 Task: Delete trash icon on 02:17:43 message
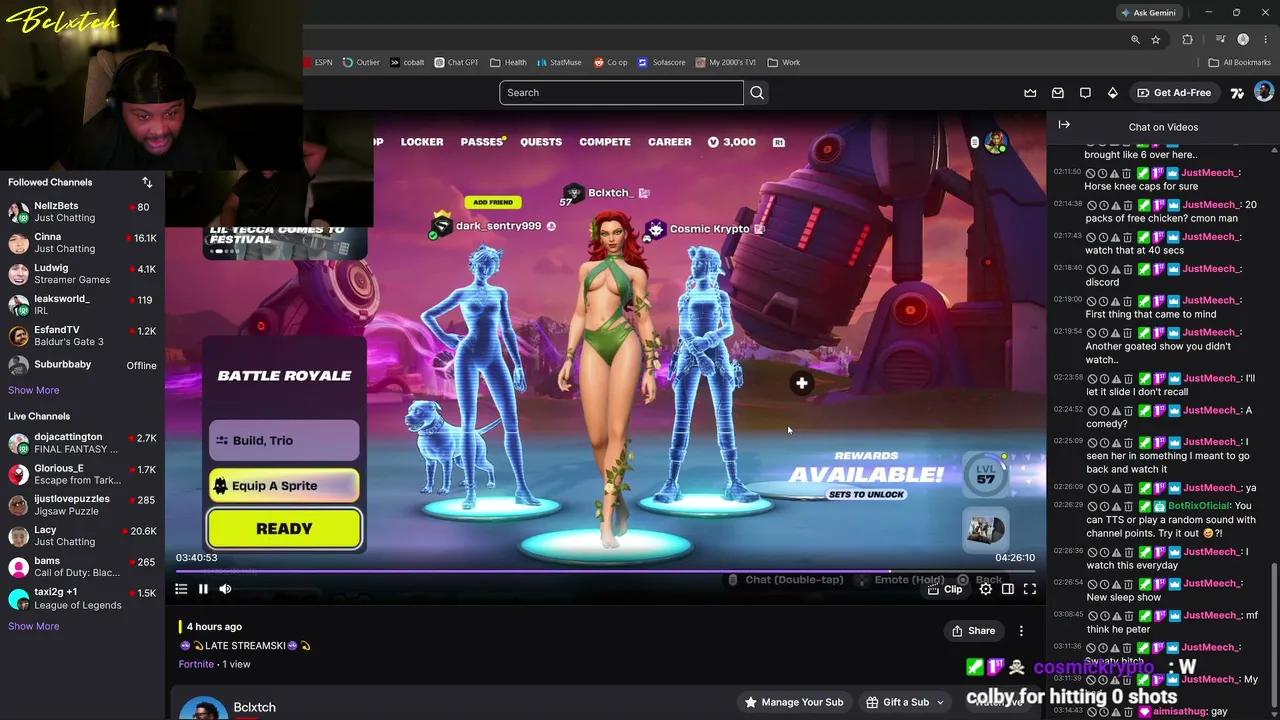point(1128,237)
